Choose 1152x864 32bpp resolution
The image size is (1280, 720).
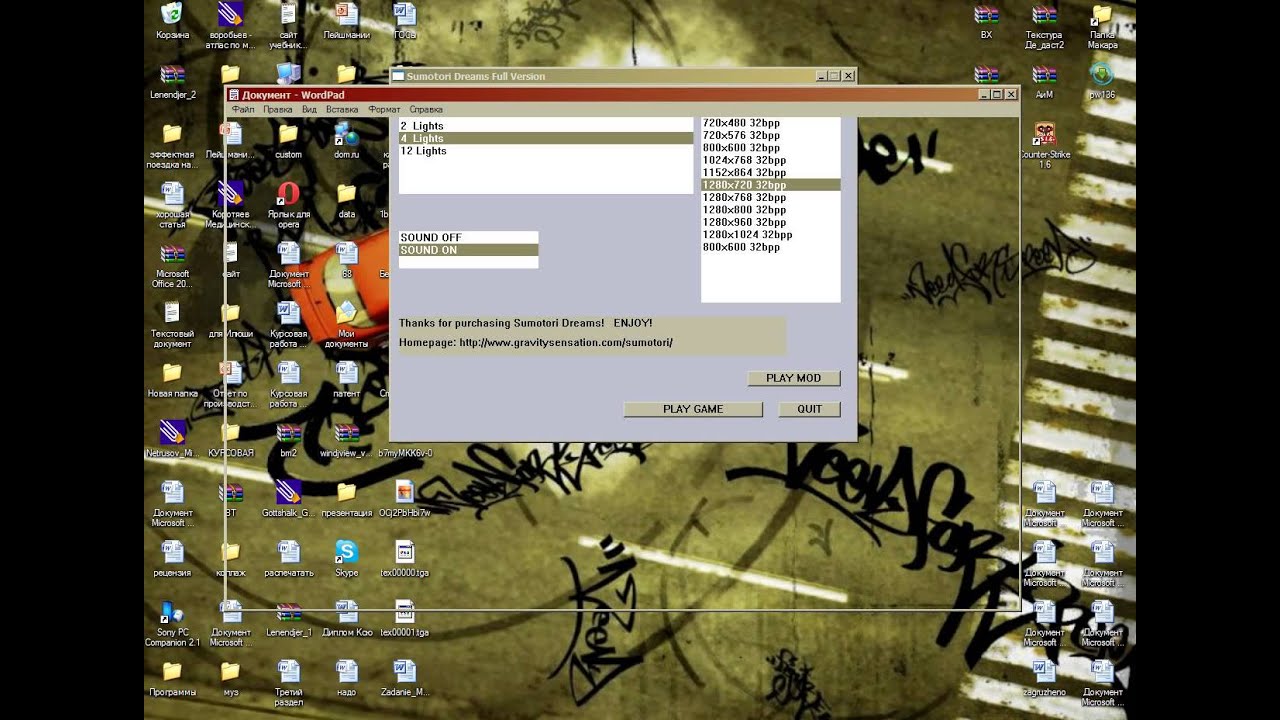[771, 172]
